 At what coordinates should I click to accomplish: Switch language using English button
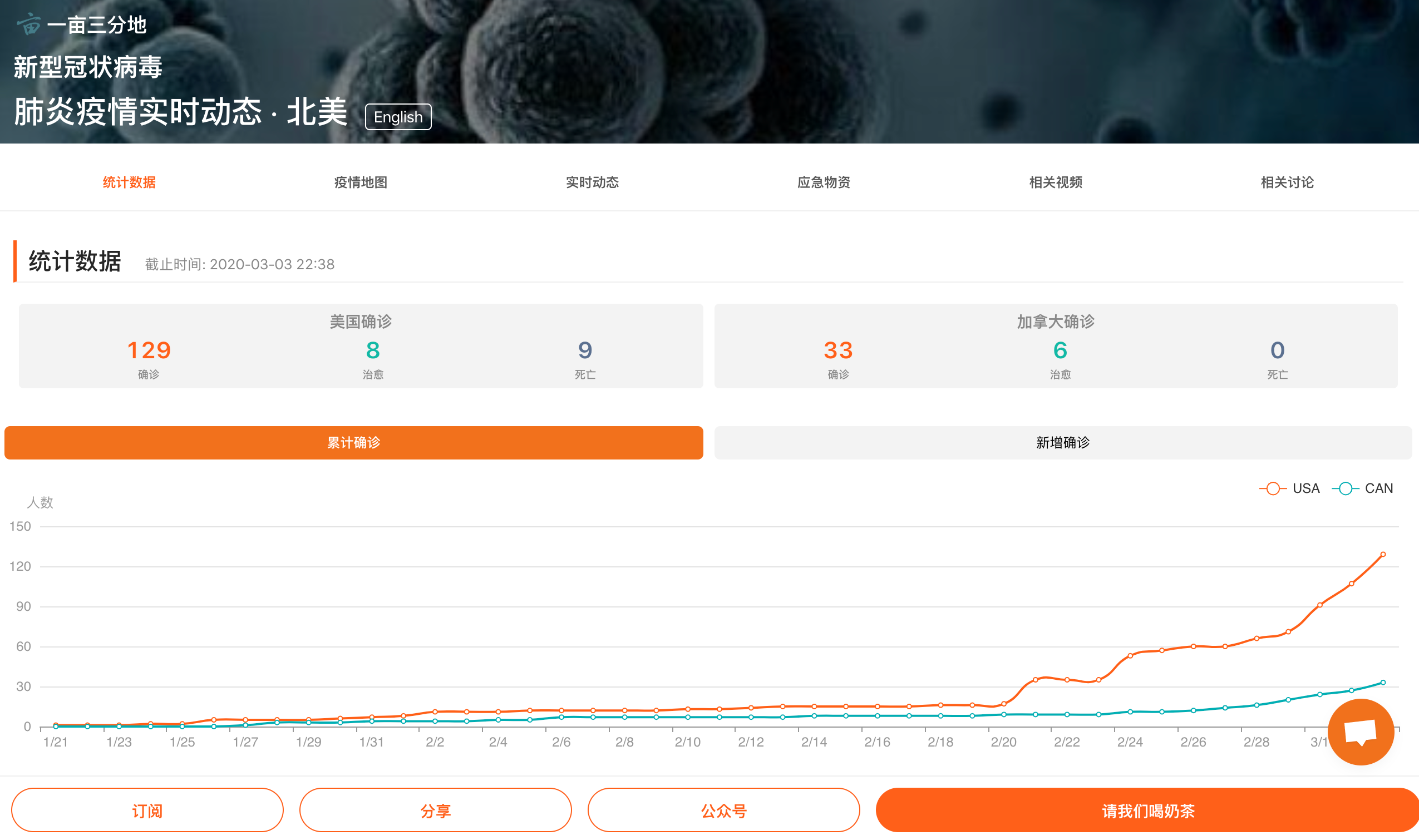pos(398,117)
